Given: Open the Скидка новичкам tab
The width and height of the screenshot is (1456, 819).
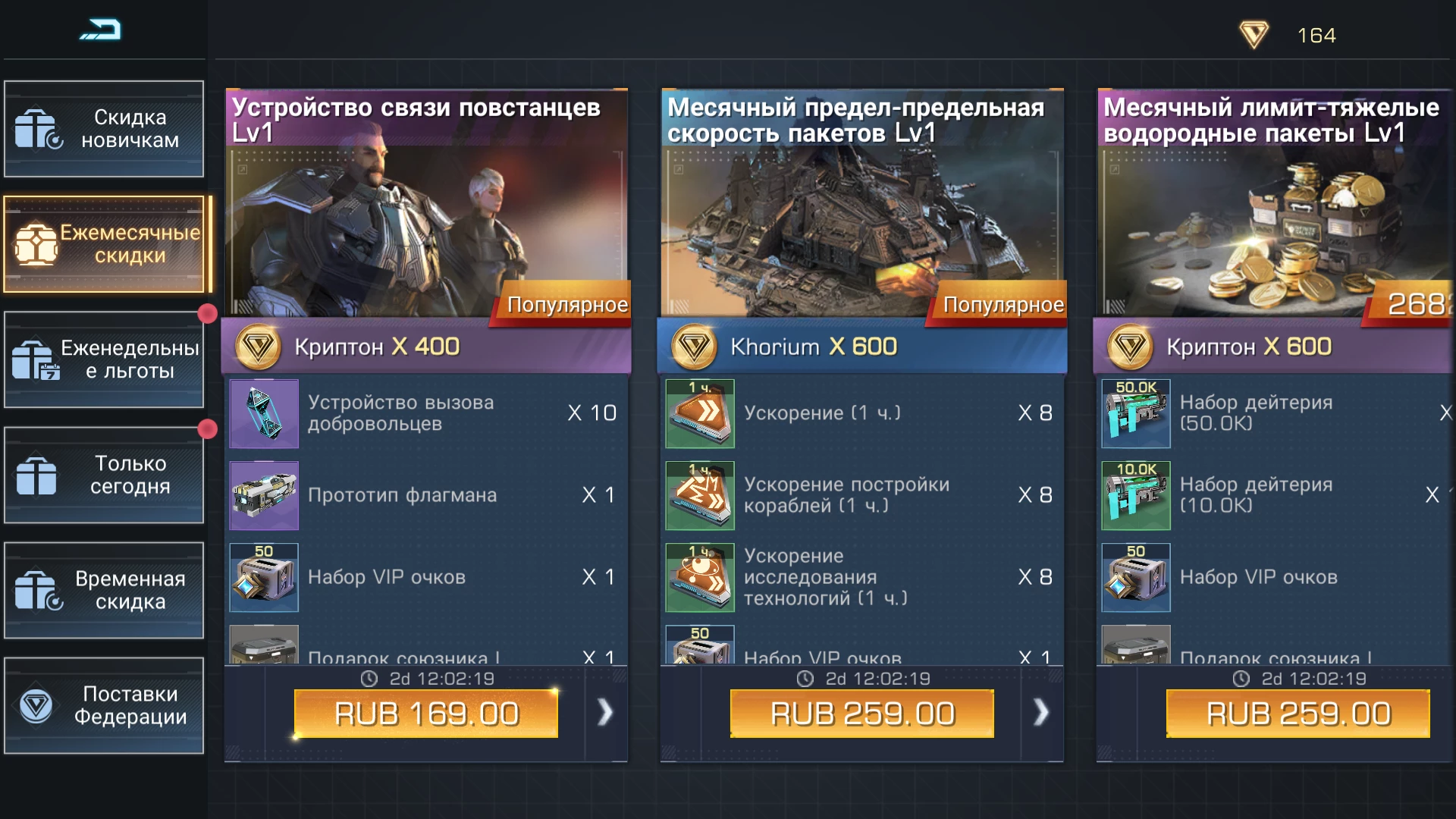Looking at the screenshot, I should [104, 129].
